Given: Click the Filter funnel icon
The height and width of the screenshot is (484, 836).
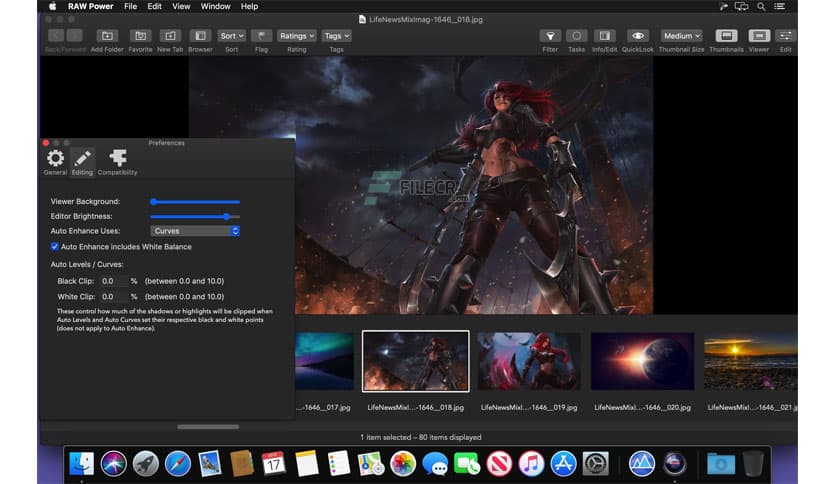Looking at the screenshot, I should (550, 36).
